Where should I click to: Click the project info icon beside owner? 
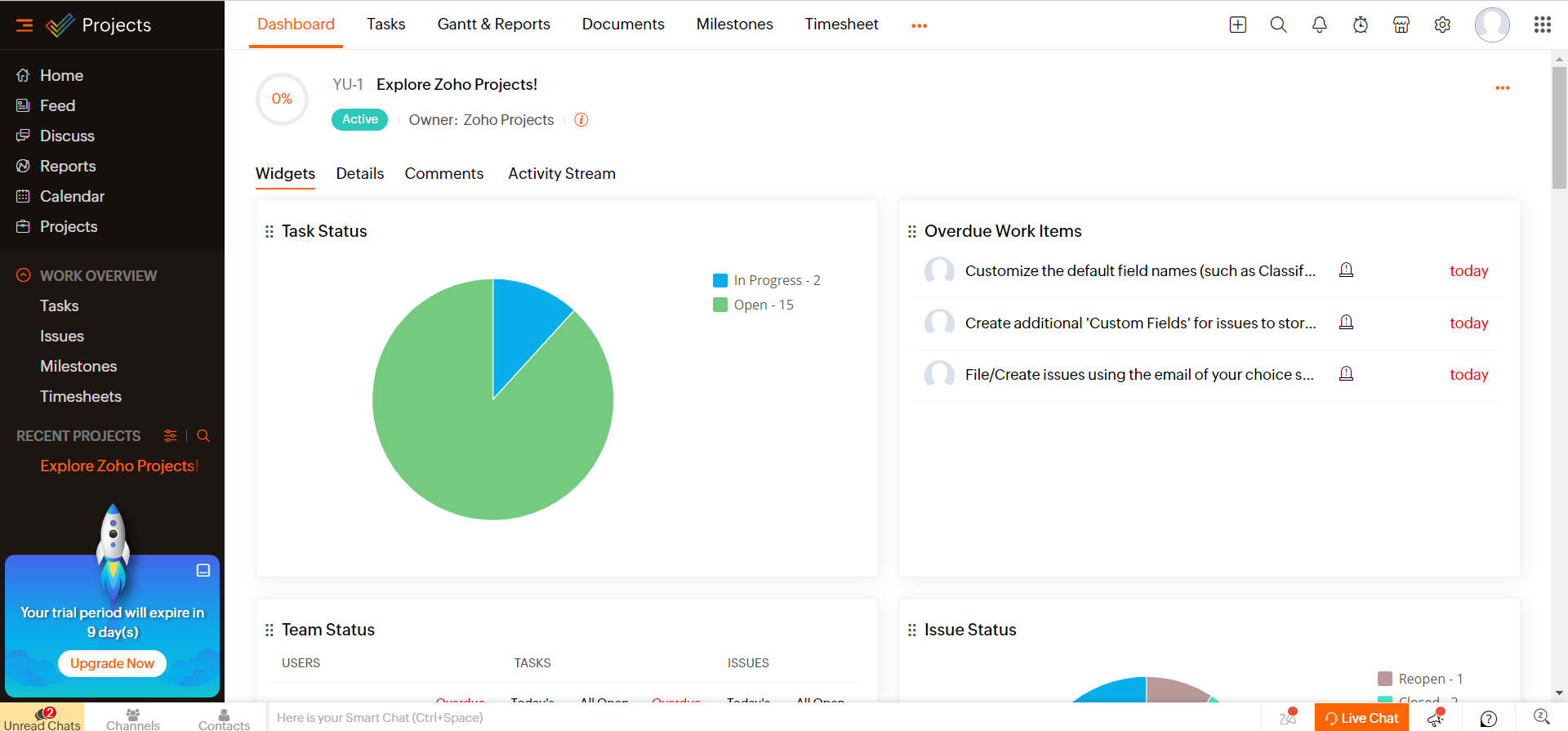coord(581,120)
